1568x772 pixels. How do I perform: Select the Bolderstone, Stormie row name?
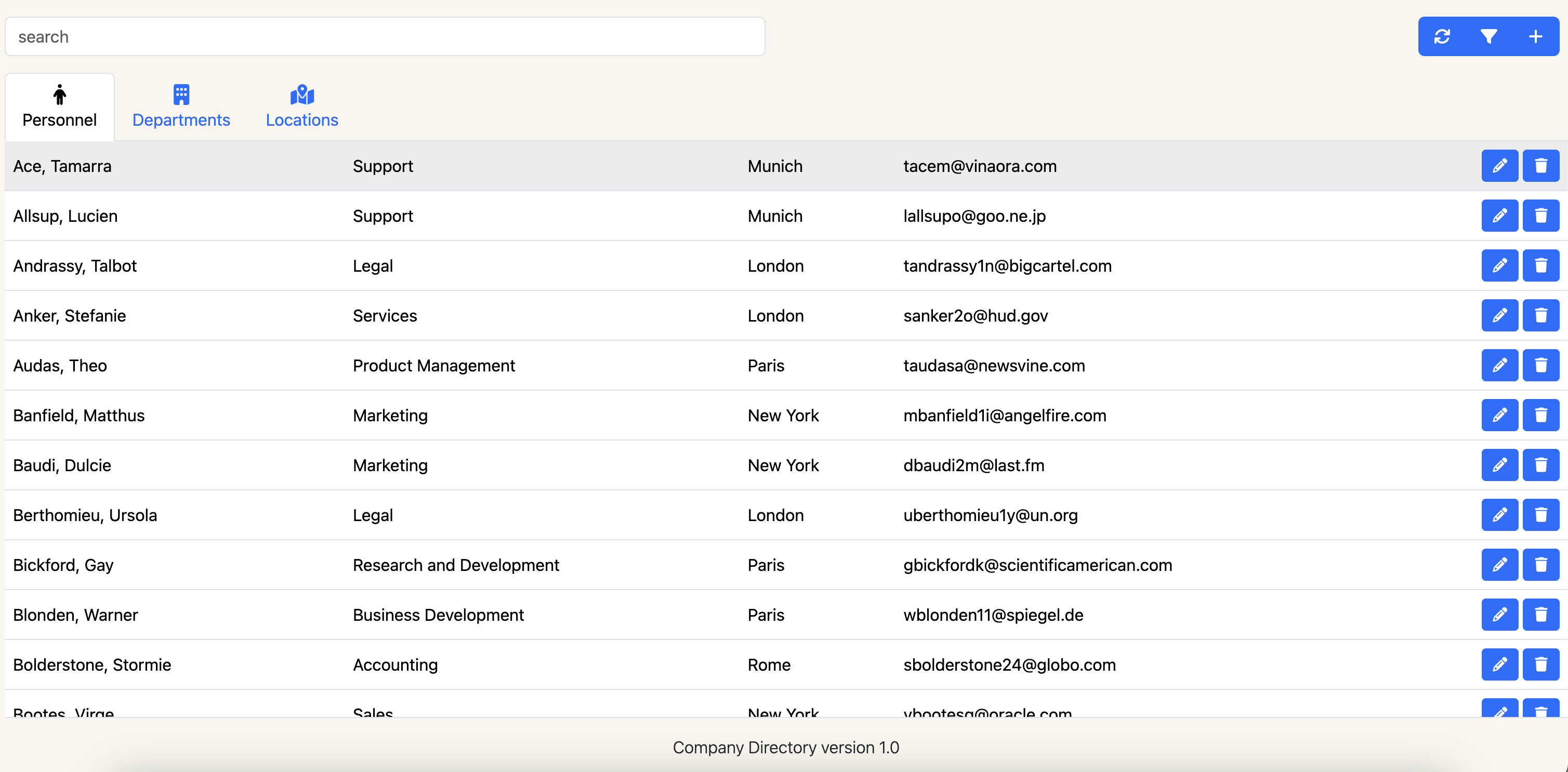[92, 664]
